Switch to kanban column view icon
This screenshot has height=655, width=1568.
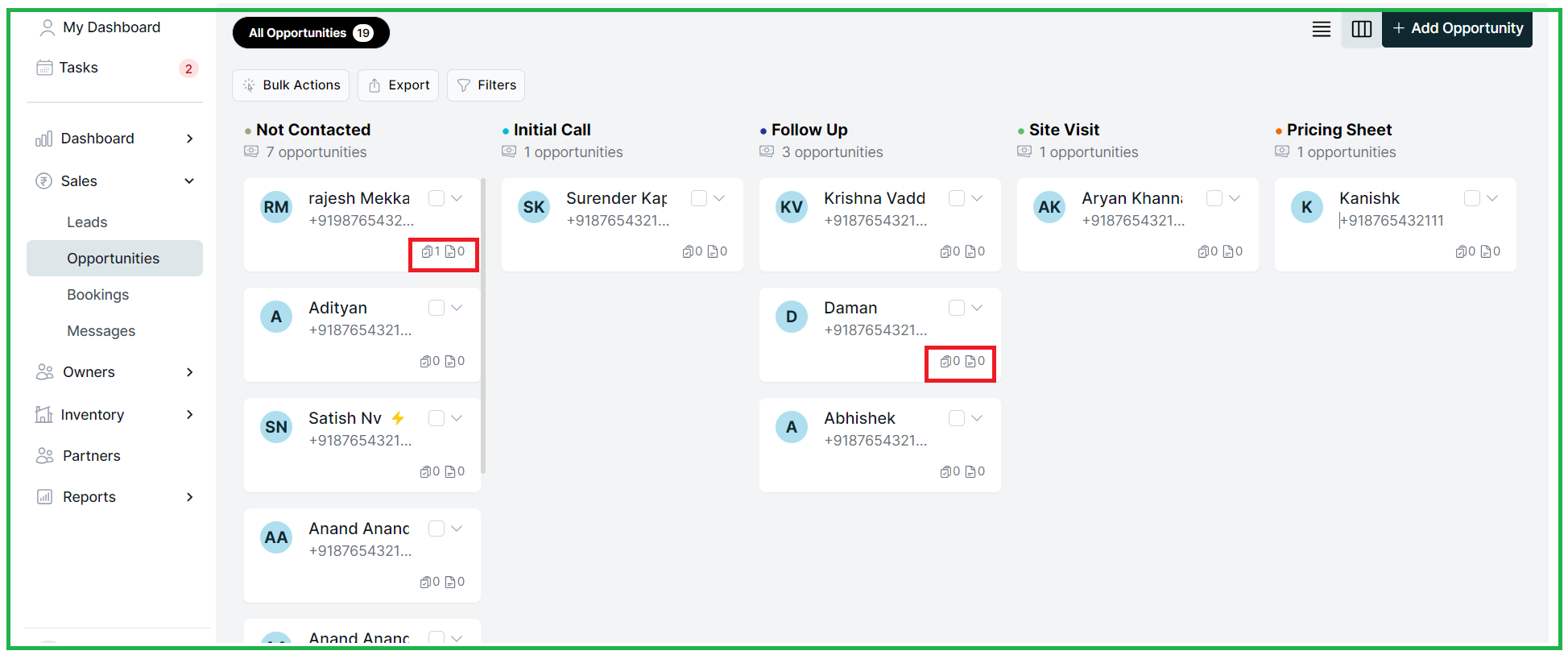[x=1362, y=29]
